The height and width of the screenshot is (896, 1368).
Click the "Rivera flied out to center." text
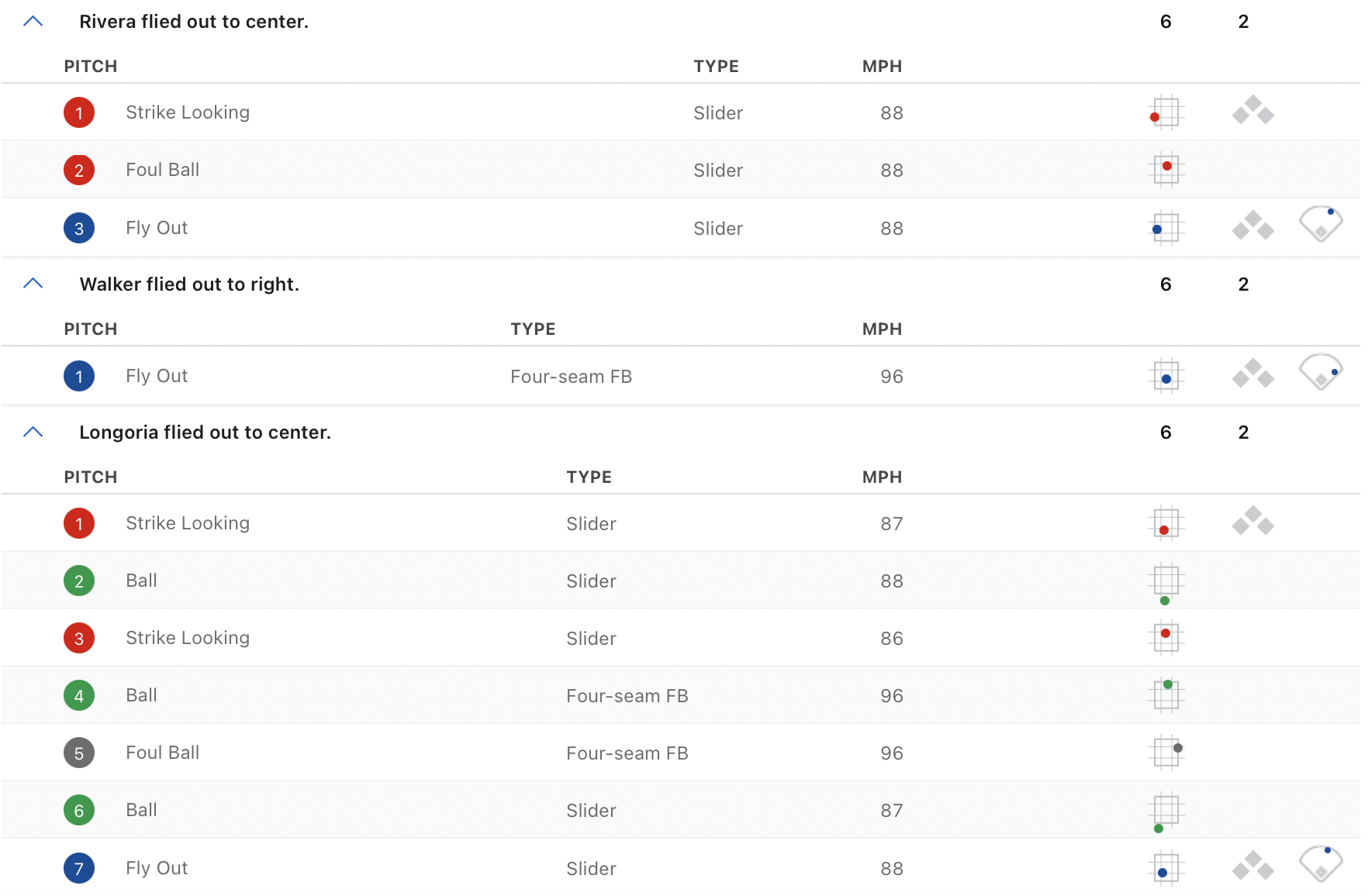pyautogui.click(x=194, y=22)
